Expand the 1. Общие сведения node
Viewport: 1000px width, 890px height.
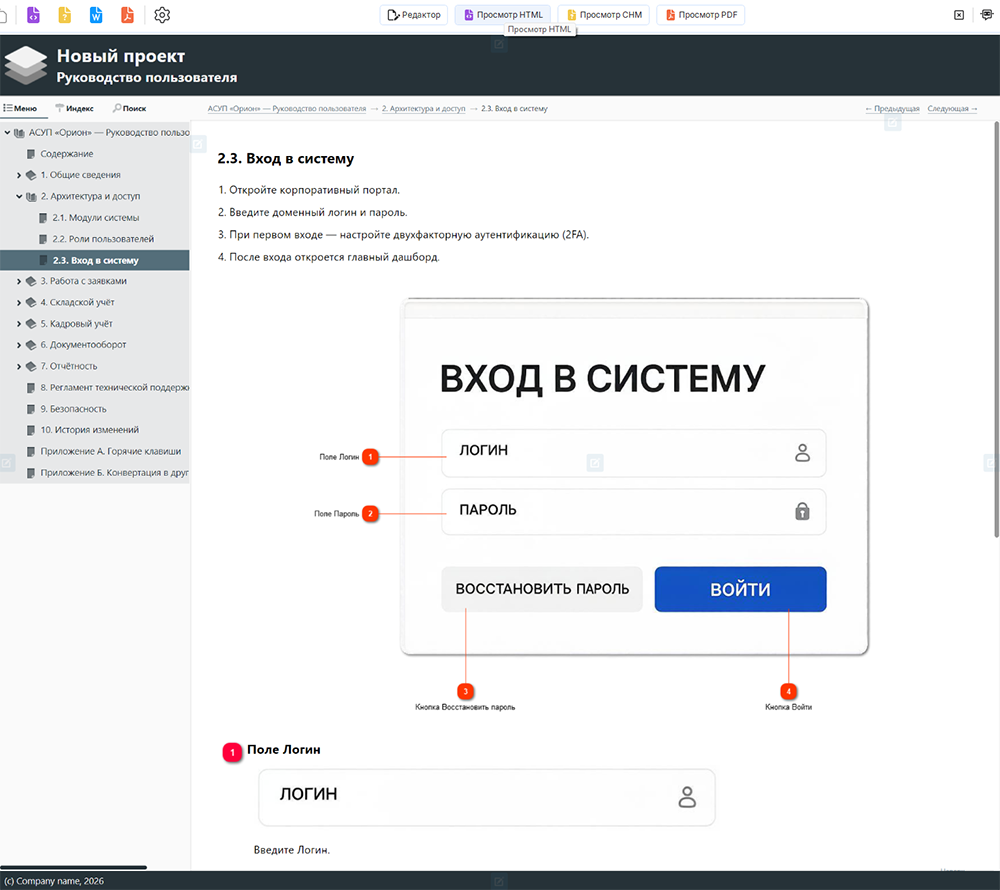coord(18,175)
